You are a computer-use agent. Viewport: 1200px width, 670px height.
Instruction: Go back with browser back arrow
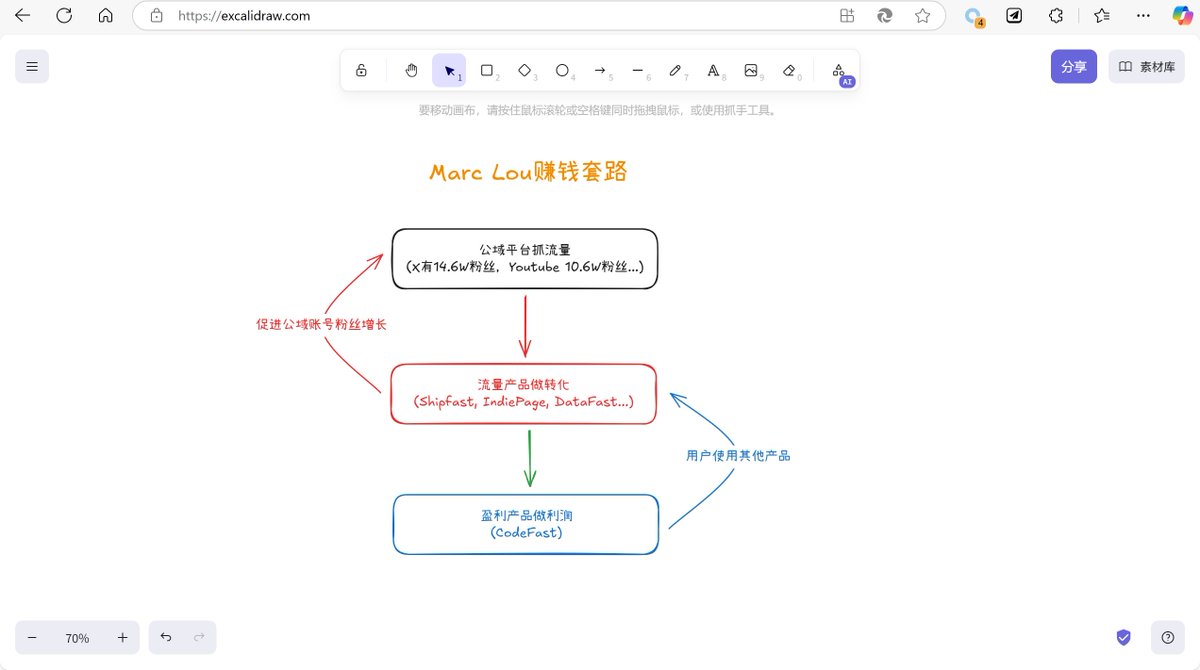[22, 15]
